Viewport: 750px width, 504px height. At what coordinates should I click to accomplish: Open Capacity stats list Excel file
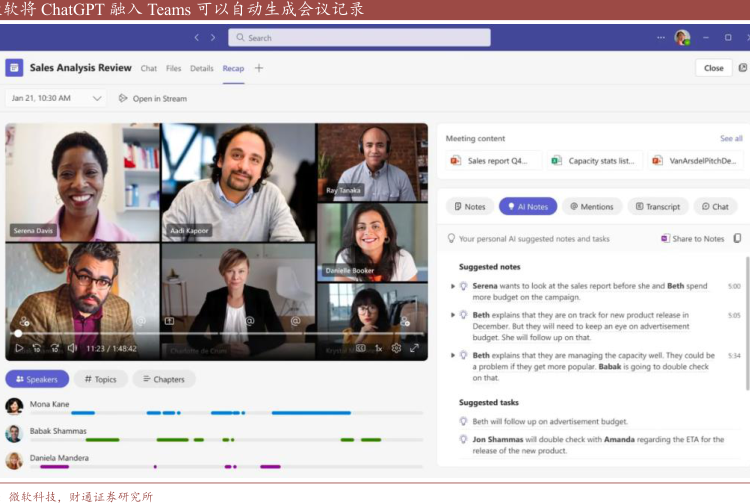pyautogui.click(x=595, y=161)
